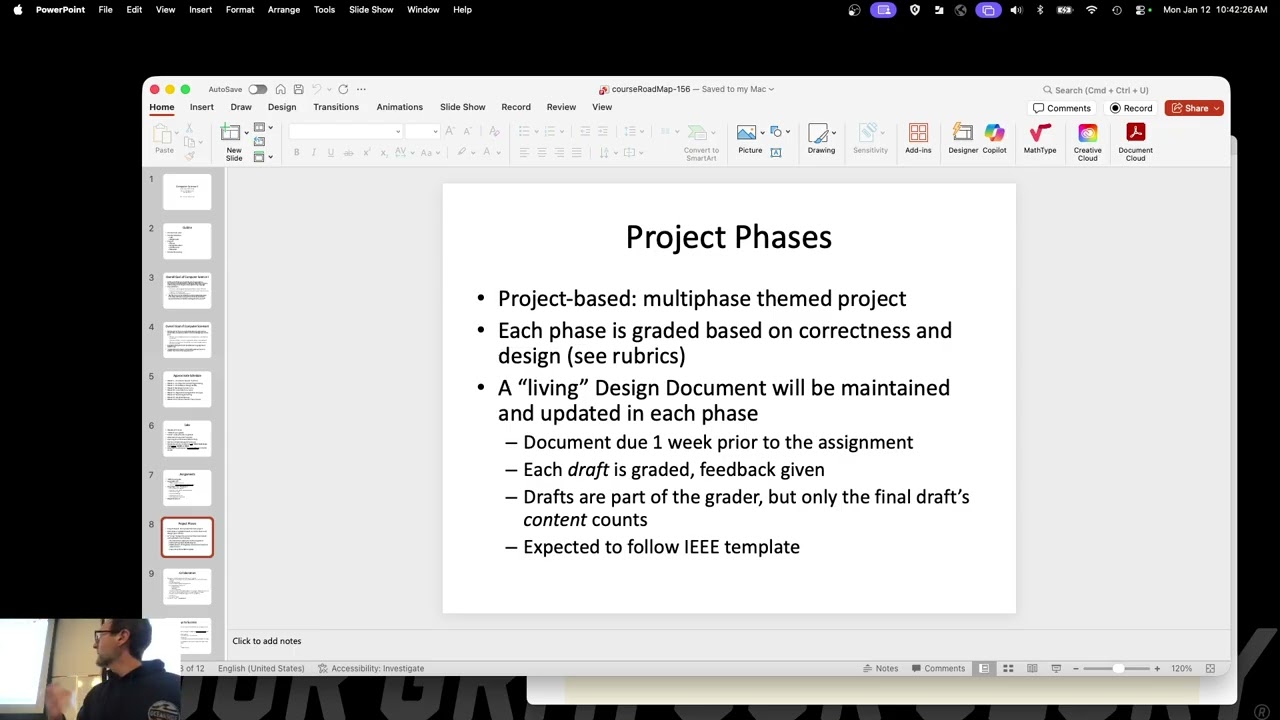Viewport: 1280px width, 720px height.
Task: Expand the Drawing dropdown arrow
Action: tap(834, 132)
